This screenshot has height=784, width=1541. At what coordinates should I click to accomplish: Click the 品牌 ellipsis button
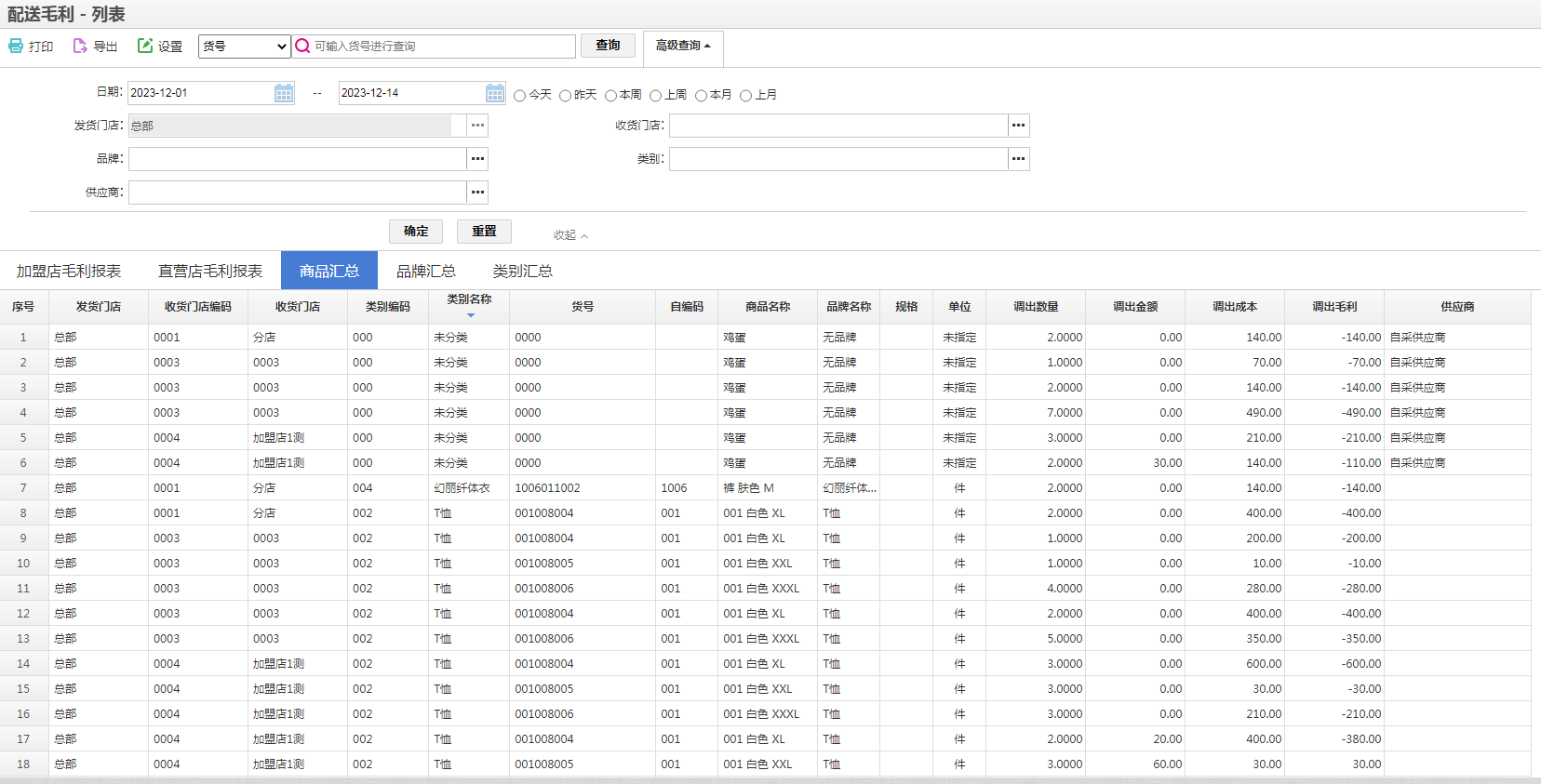tap(477, 159)
